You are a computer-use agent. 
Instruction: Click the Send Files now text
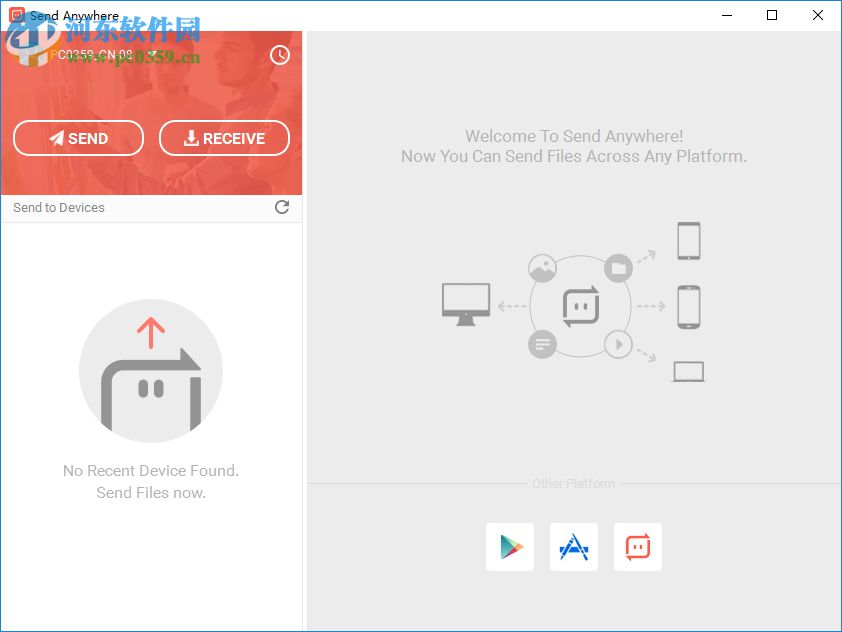click(150, 492)
